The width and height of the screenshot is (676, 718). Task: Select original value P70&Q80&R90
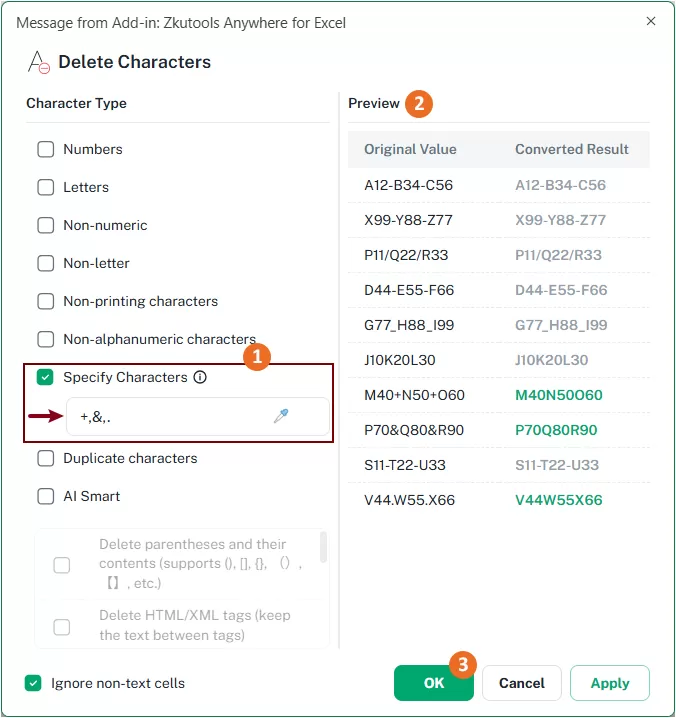[414, 430]
